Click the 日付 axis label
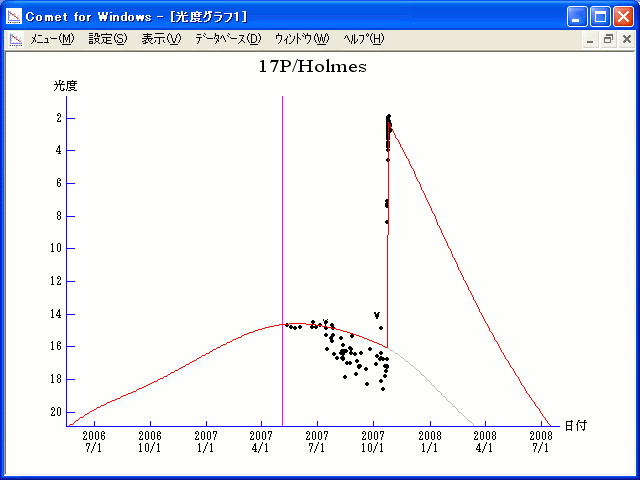The height and width of the screenshot is (480, 640). [576, 426]
